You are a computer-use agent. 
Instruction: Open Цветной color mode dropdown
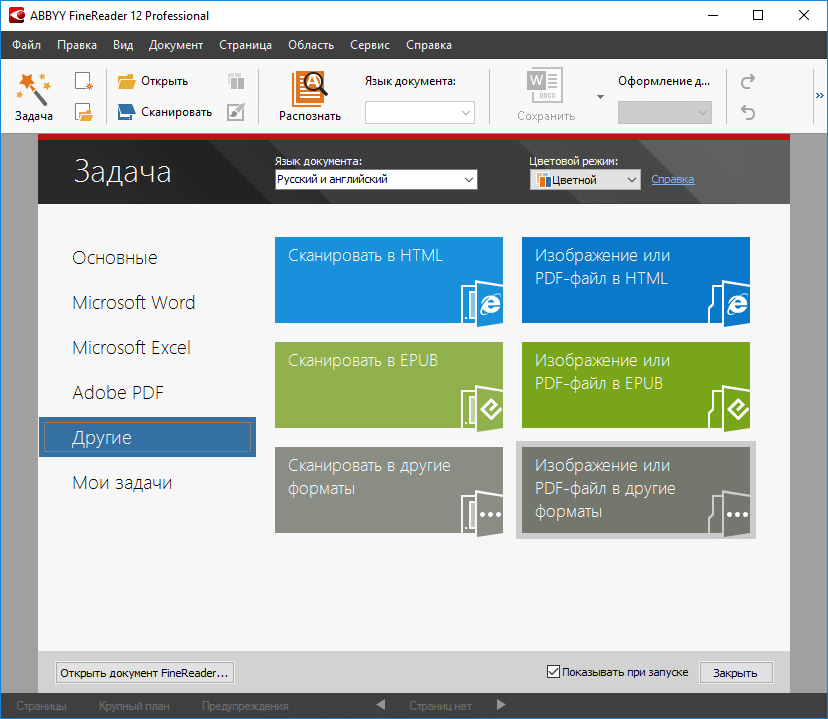click(585, 180)
